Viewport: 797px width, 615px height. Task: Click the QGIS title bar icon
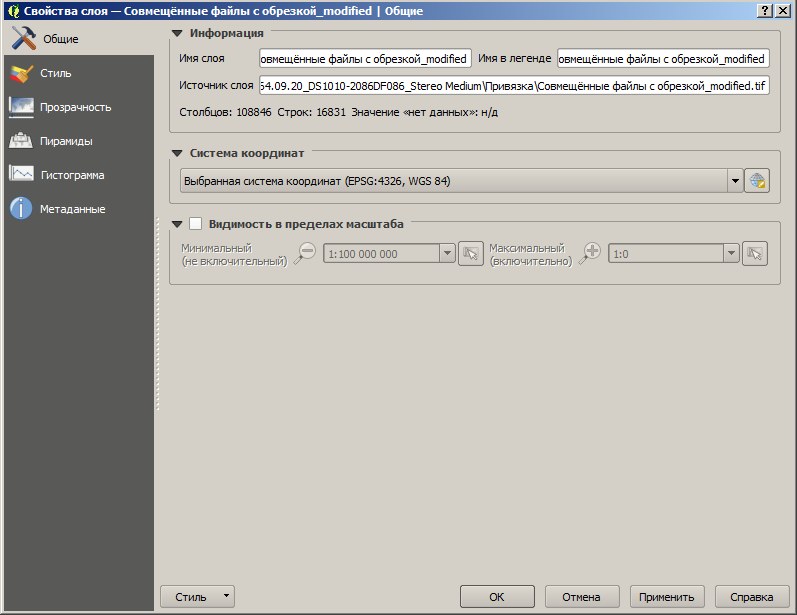(14, 11)
